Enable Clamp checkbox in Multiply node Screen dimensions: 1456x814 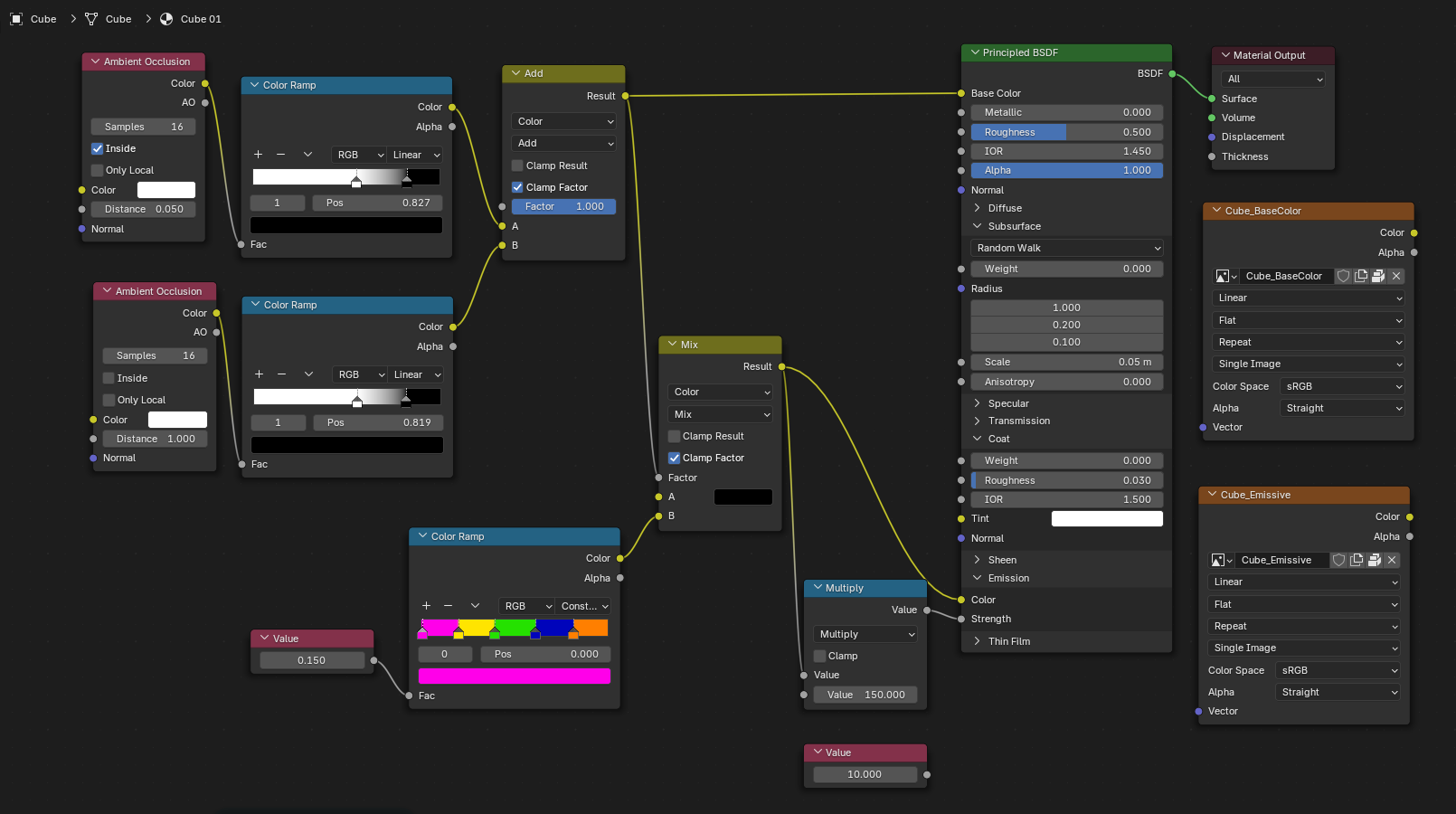tap(820, 656)
